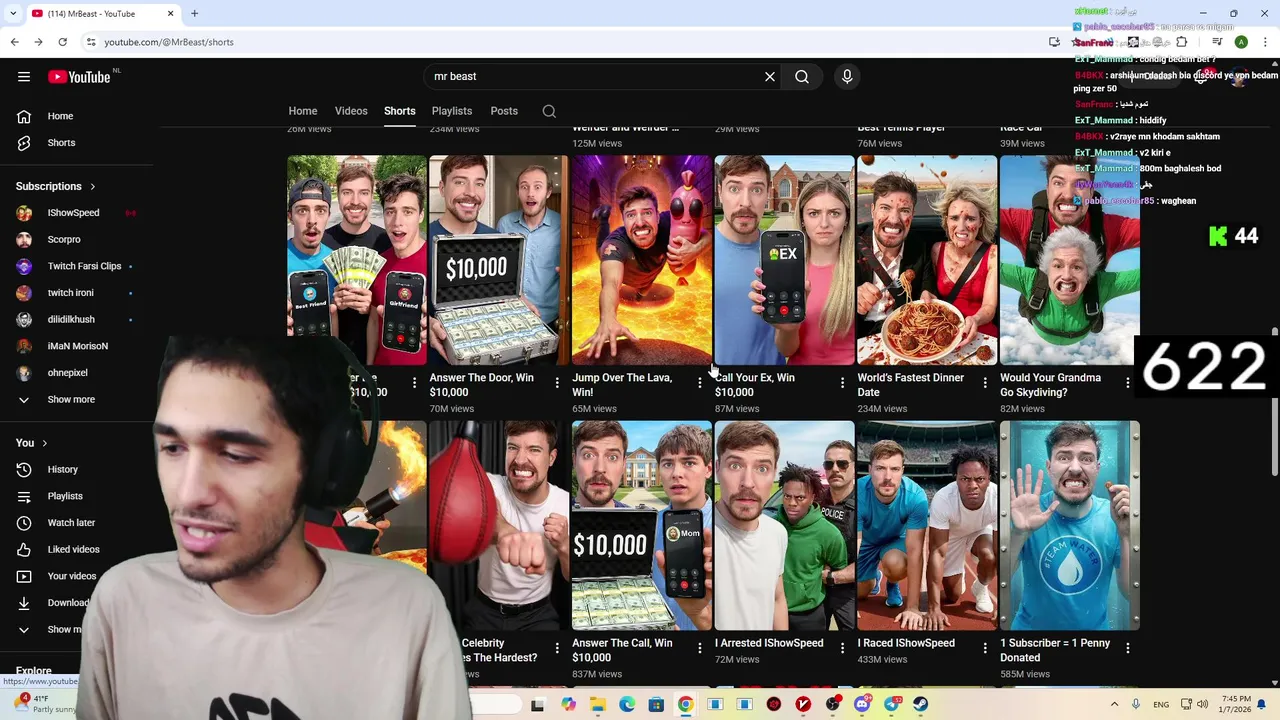
Task: Open options for Would Your Grandma Go Skydiving
Action: coord(1128,383)
